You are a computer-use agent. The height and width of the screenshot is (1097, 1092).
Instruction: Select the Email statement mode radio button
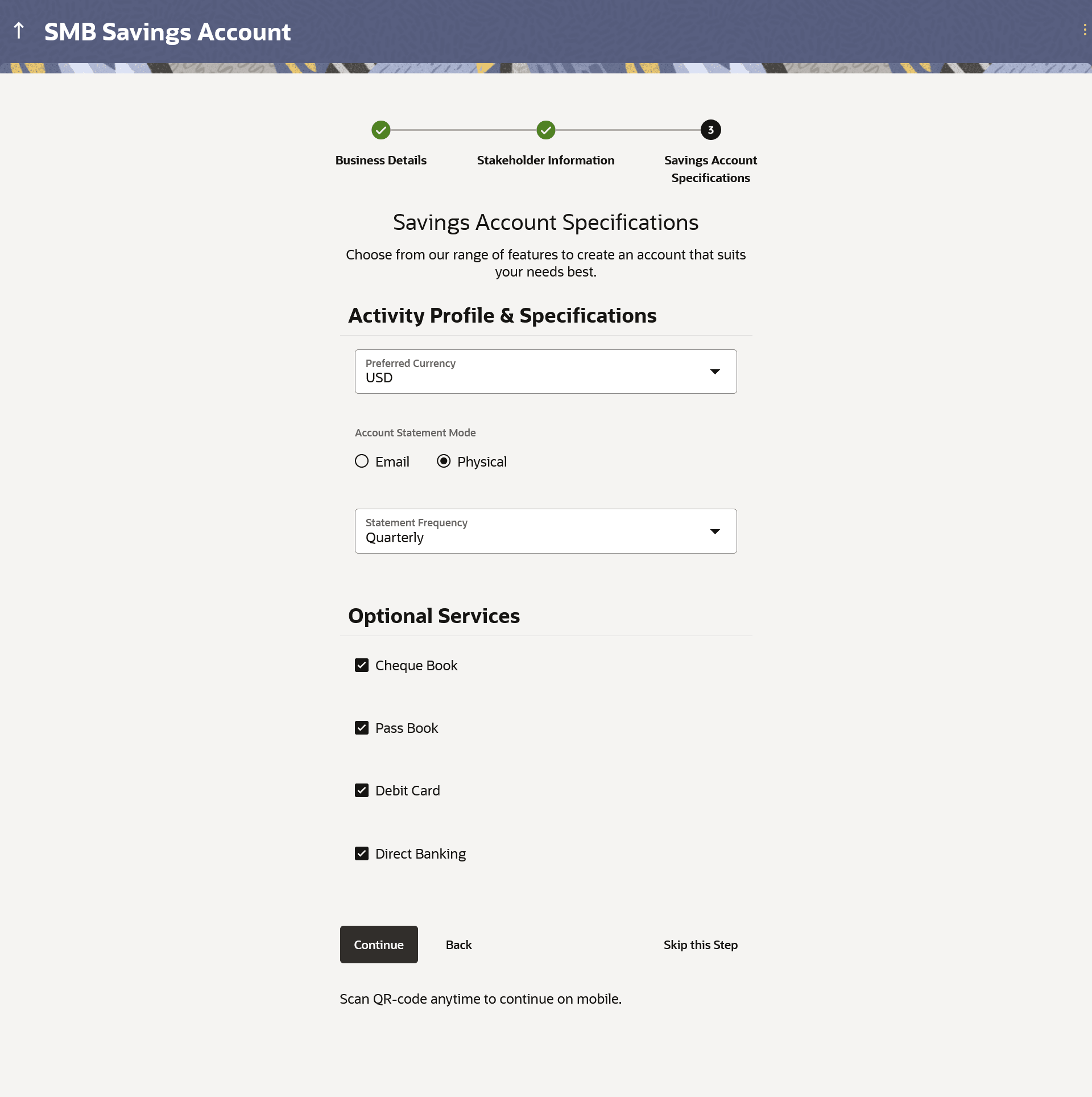pos(362,461)
